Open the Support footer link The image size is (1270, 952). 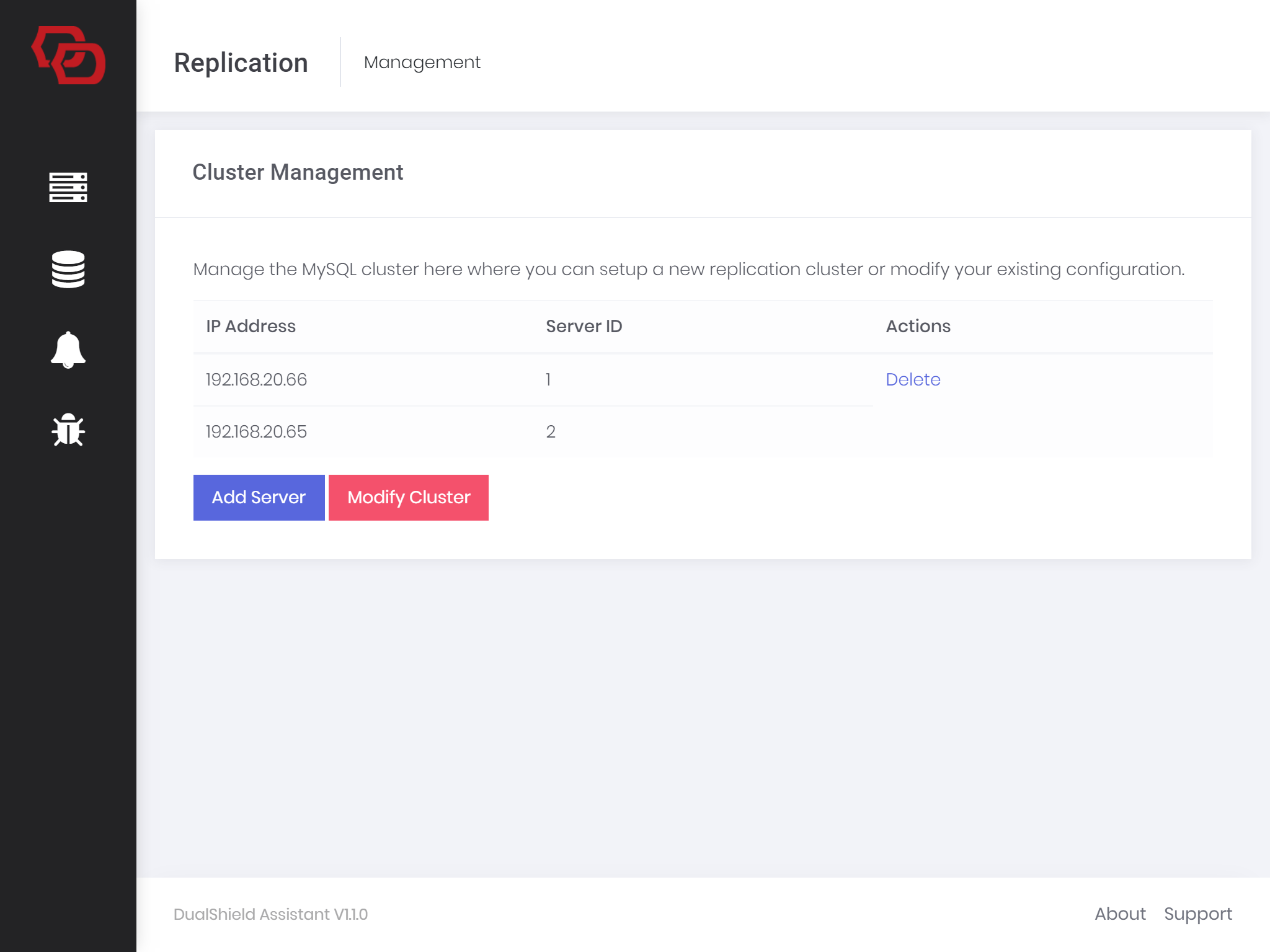point(1197,914)
